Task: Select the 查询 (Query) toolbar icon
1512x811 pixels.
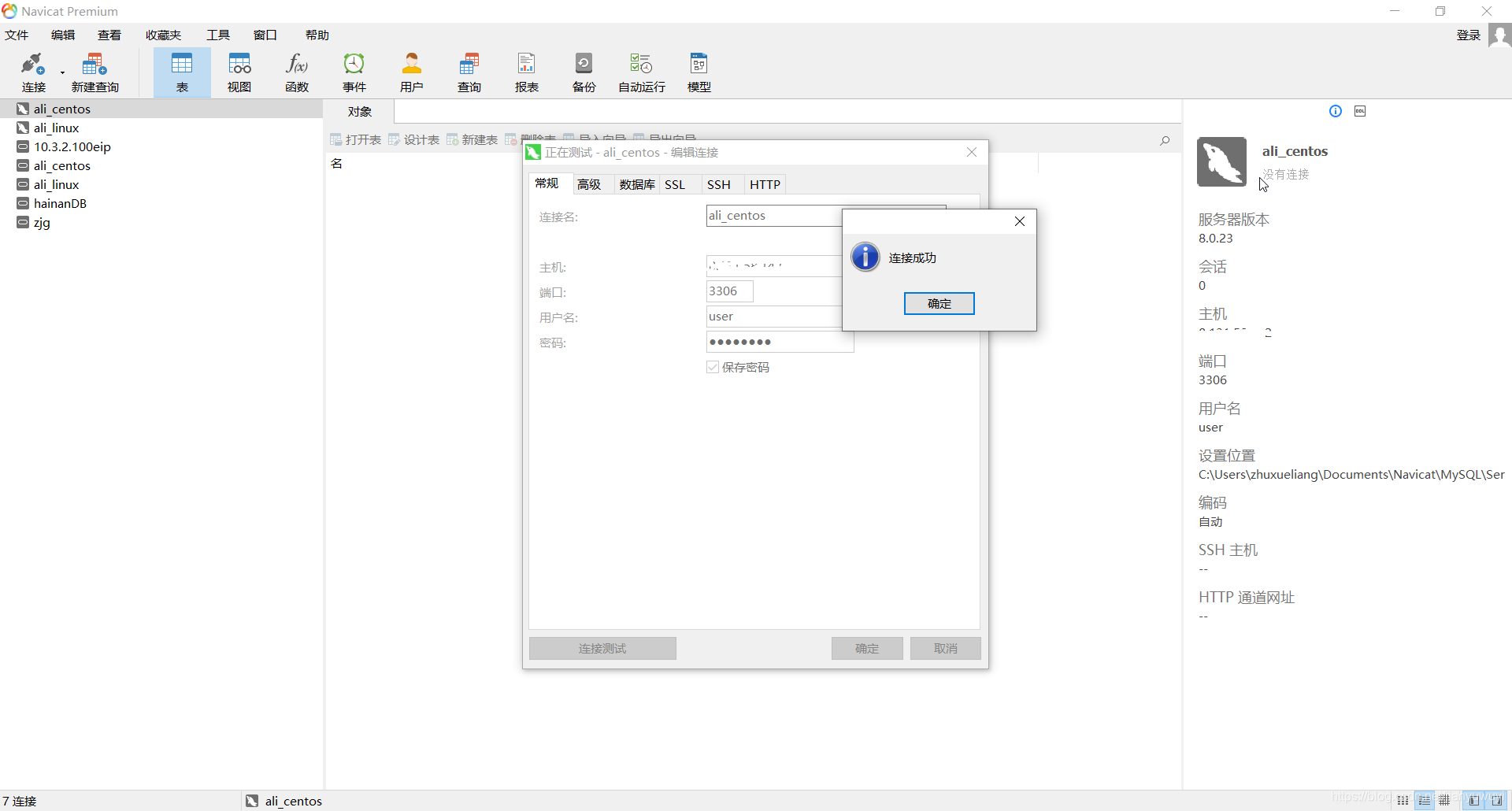Action: click(x=469, y=72)
